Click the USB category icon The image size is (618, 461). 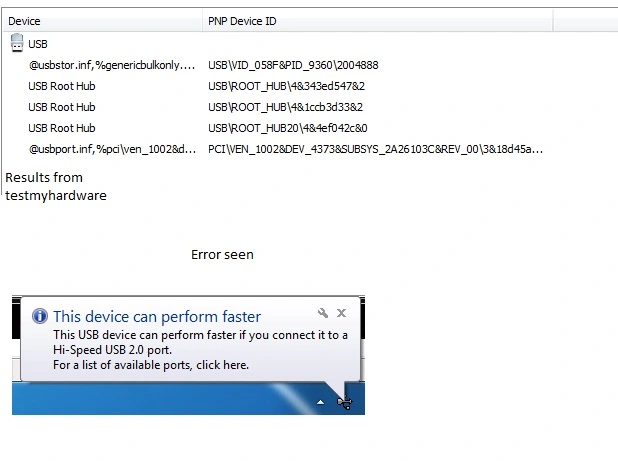coord(16,43)
